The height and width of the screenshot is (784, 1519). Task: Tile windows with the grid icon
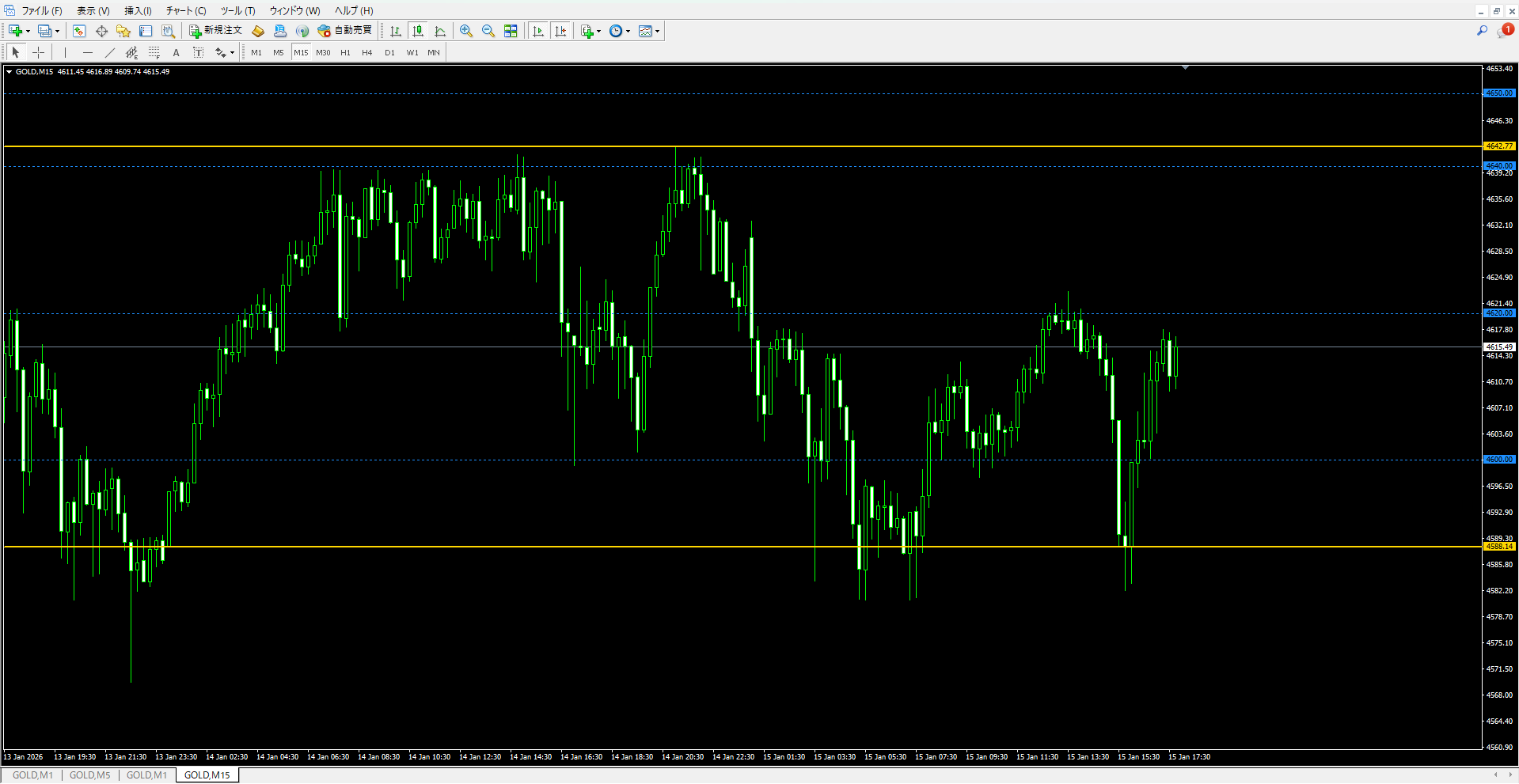(511, 31)
